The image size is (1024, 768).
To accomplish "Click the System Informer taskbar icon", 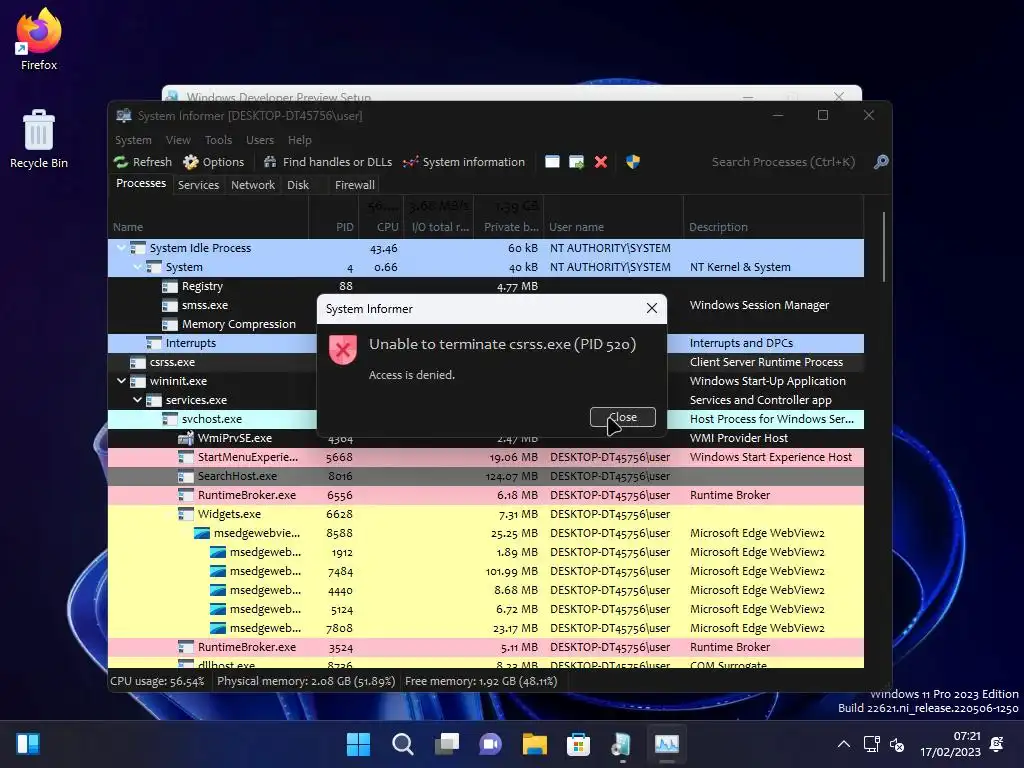I will 667,744.
